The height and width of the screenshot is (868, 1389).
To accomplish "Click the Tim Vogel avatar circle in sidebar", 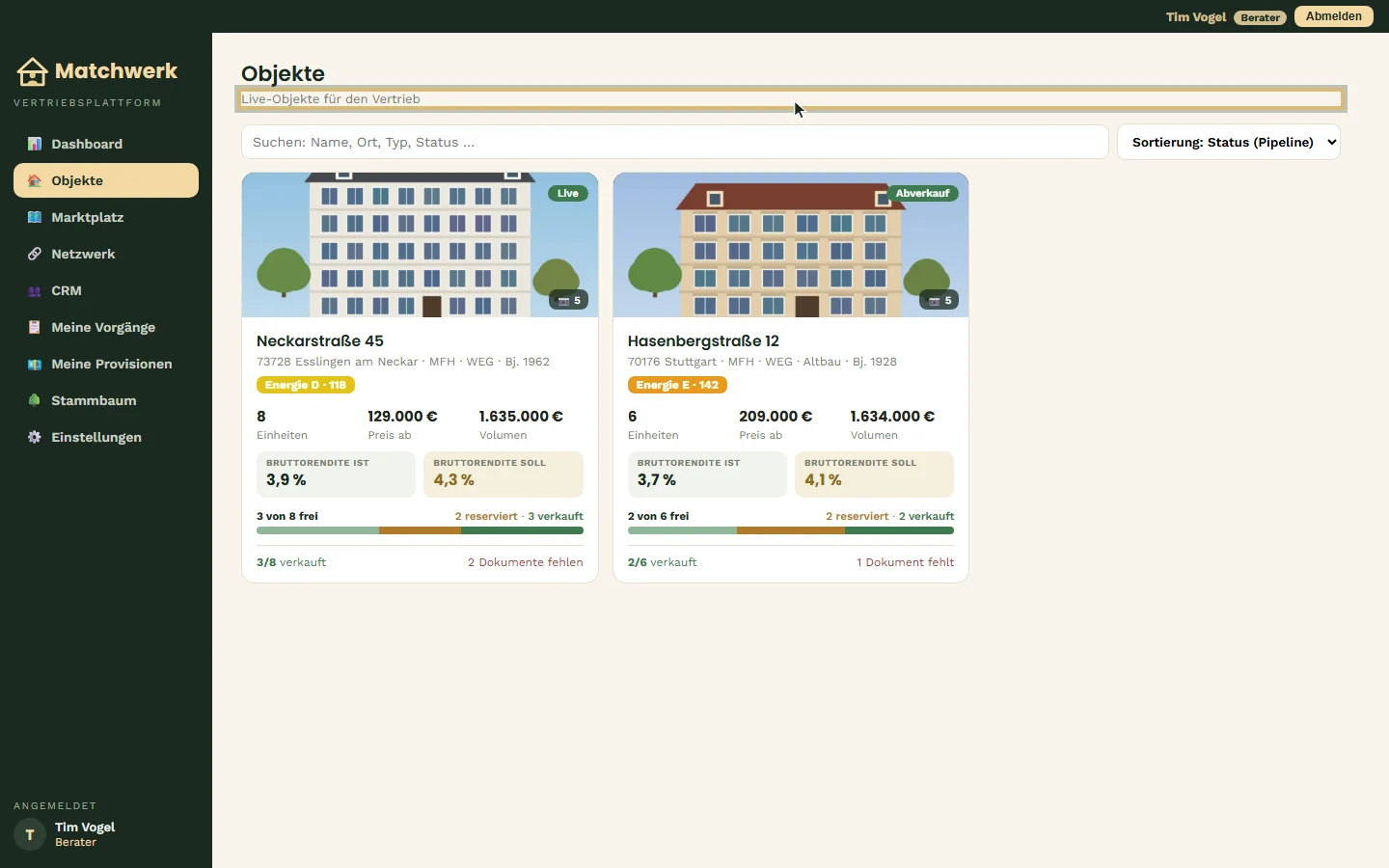I will [x=30, y=834].
